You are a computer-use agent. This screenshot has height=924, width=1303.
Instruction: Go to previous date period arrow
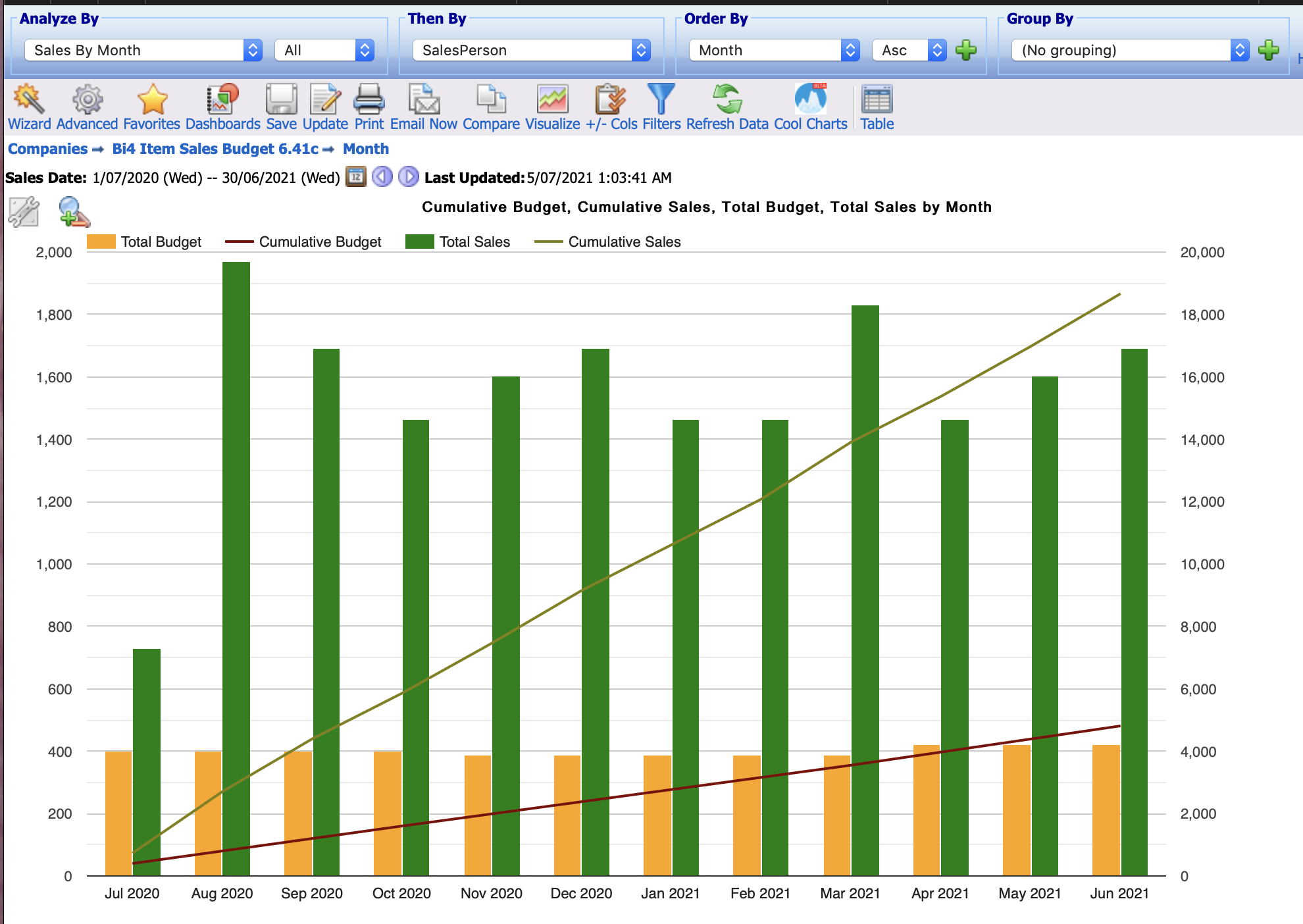[x=382, y=177]
